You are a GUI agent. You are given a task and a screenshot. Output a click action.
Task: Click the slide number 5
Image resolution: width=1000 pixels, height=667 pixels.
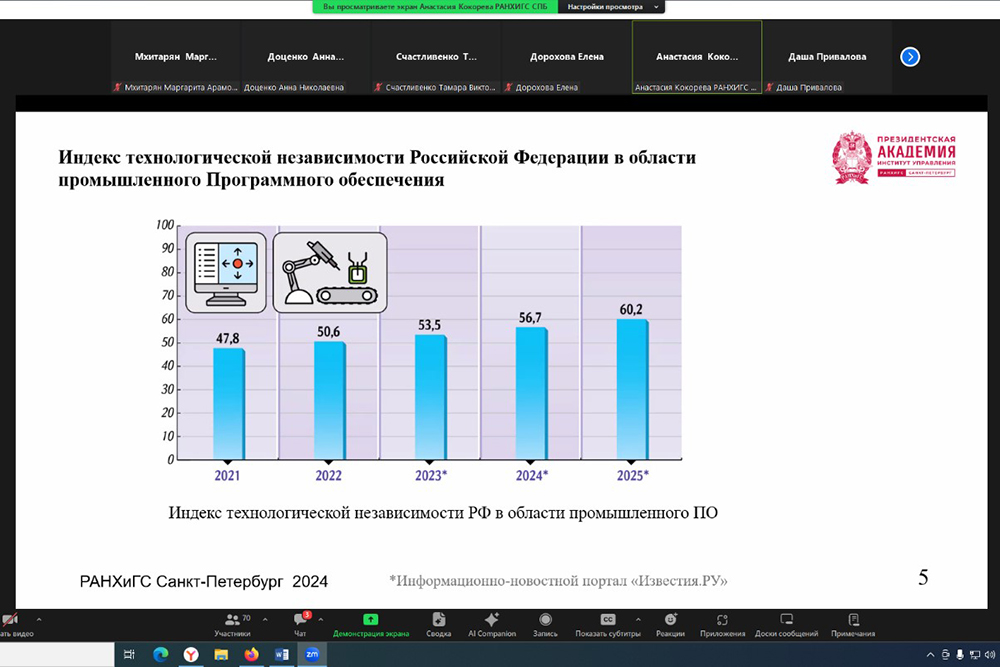(x=923, y=578)
